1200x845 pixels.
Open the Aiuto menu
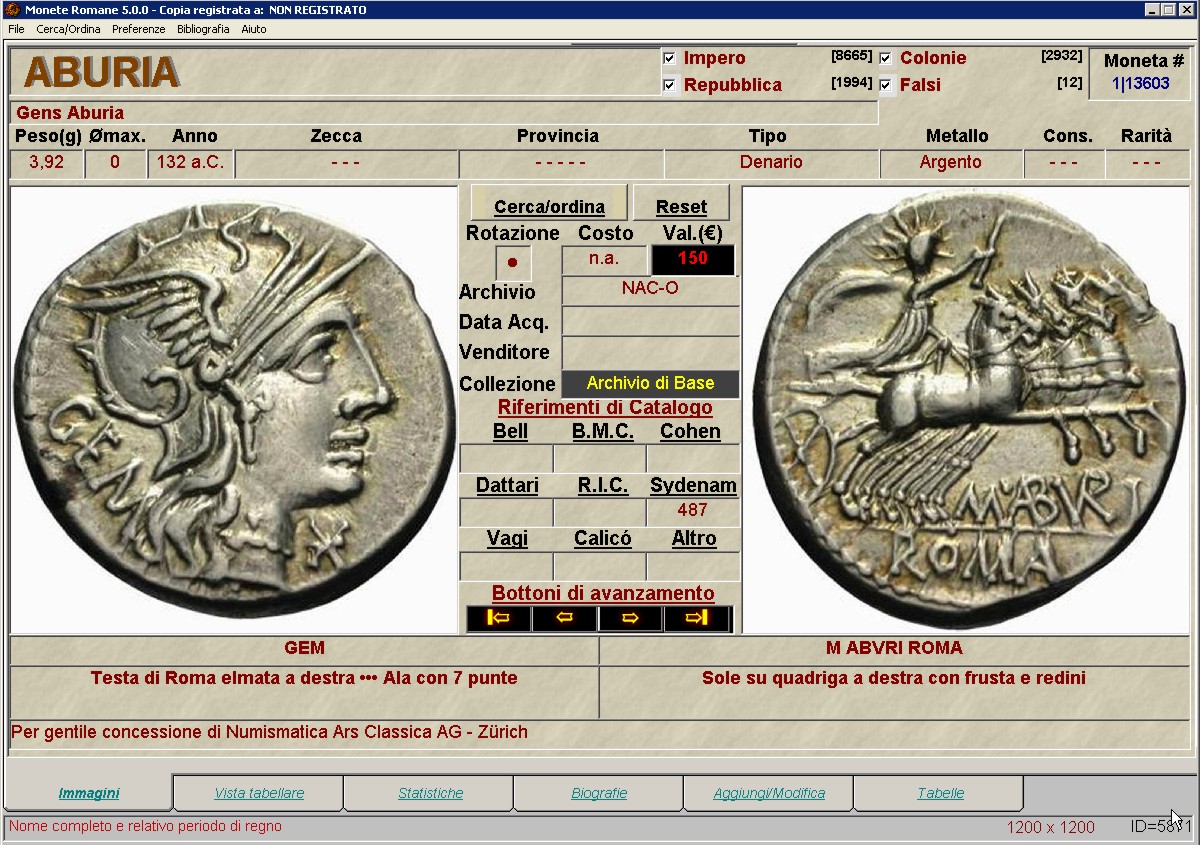coord(254,29)
